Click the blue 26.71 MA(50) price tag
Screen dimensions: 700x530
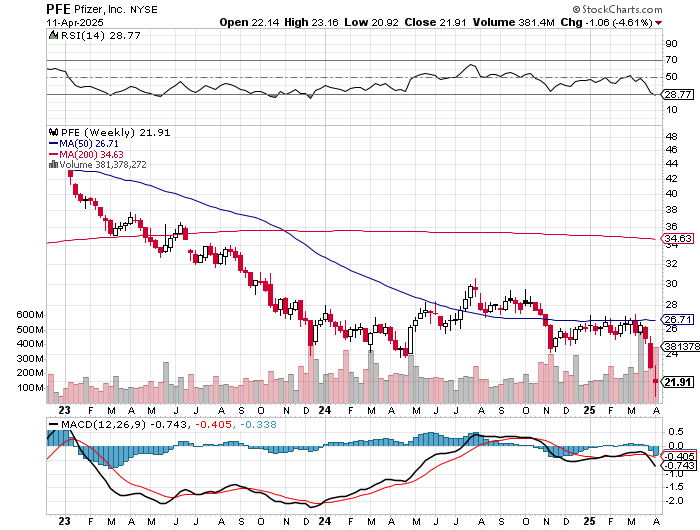tap(678, 320)
